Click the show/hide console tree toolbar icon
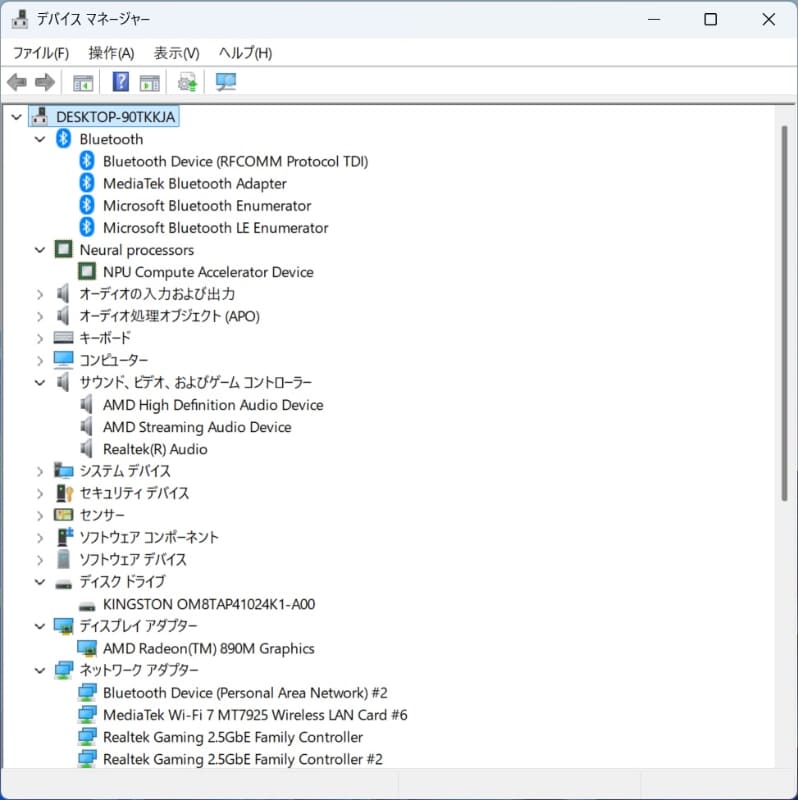The image size is (798, 800). tap(83, 83)
